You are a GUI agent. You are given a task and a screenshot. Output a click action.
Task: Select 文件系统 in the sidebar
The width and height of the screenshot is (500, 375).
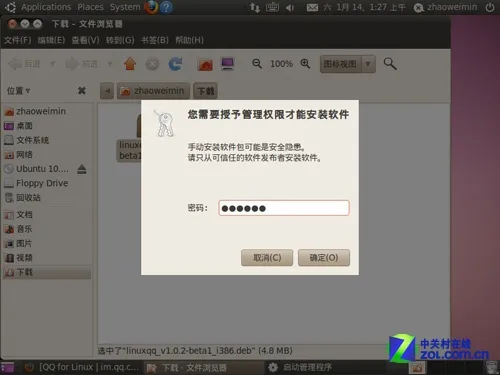tap(47, 140)
